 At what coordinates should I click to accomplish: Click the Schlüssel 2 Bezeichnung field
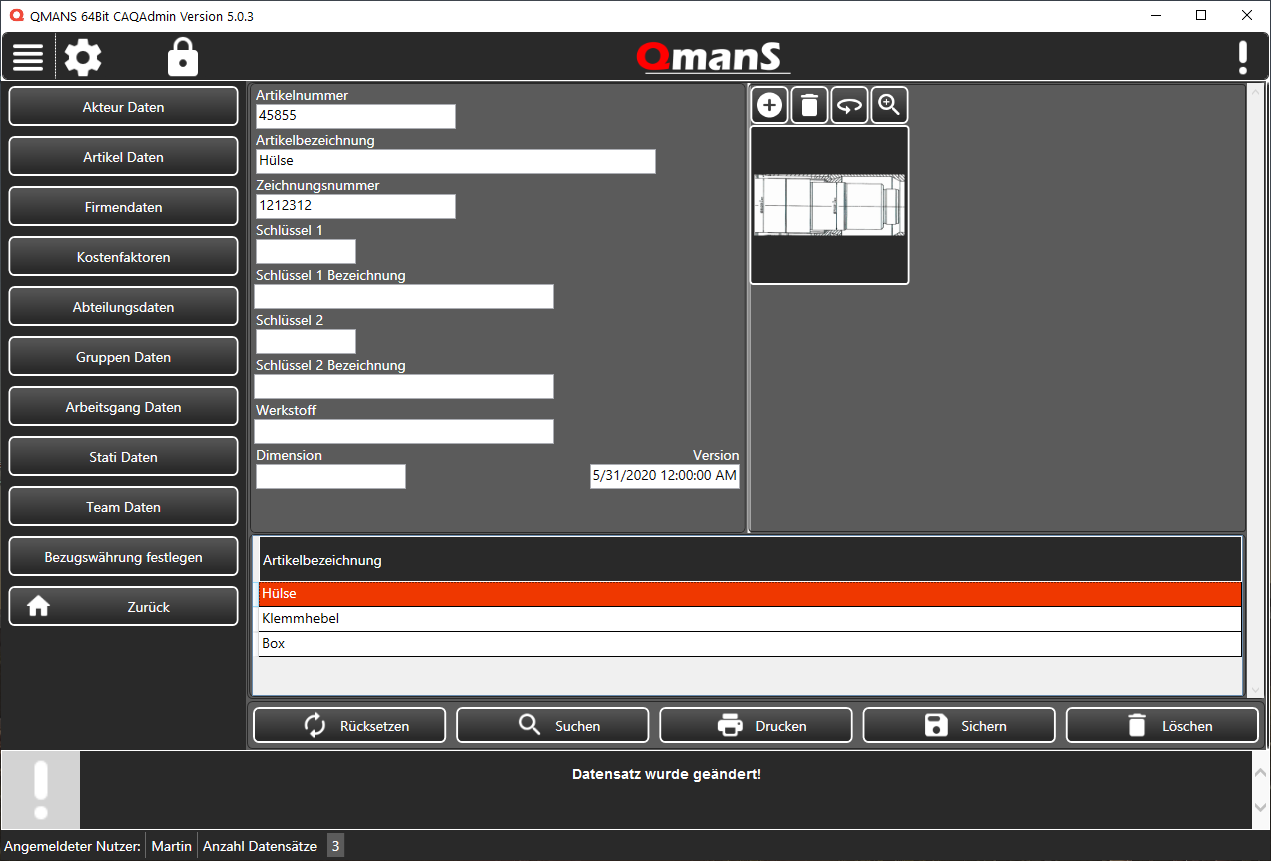coord(404,386)
